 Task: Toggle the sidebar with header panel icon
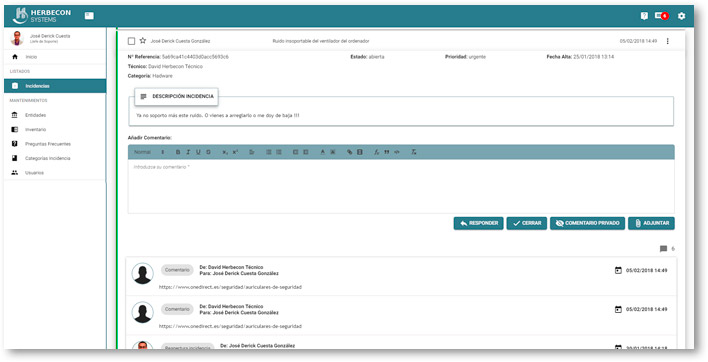pyautogui.click(x=89, y=16)
